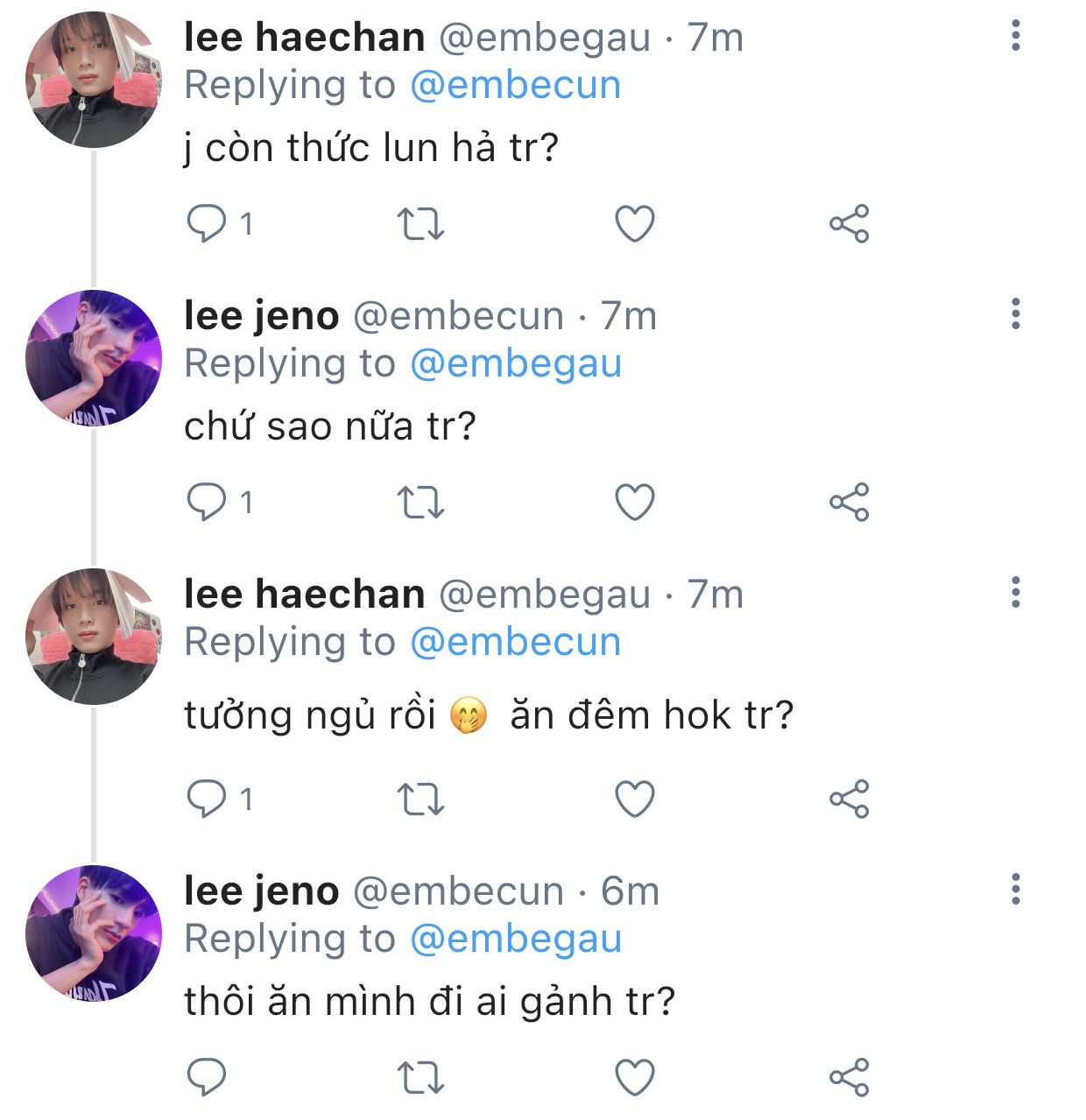Like the "tưởng ngủ rồi" tweet
Viewport: 1086px width, 1120px height.
click(x=635, y=799)
